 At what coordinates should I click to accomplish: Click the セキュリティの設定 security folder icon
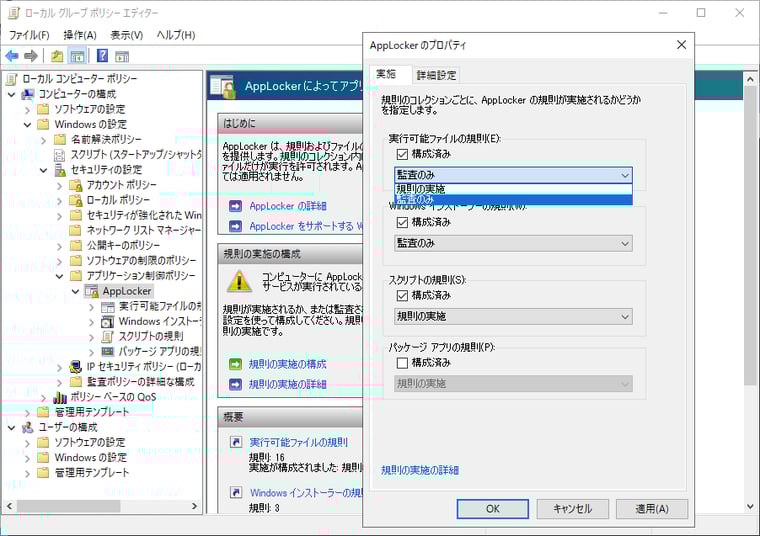coord(60,170)
